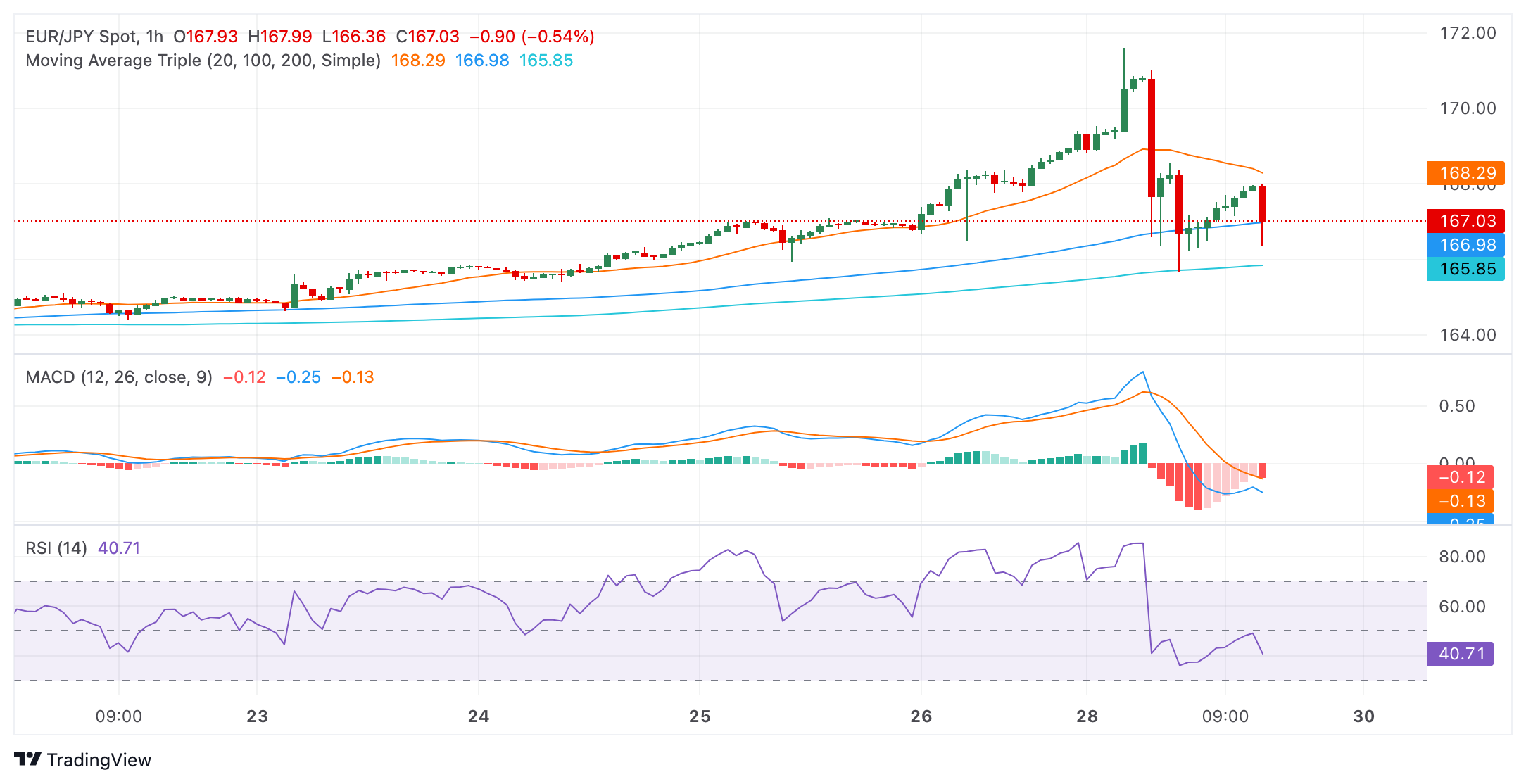The height and width of the screenshot is (784, 1526).
Task: Click the 172.00 price scale label
Action: click(1468, 33)
